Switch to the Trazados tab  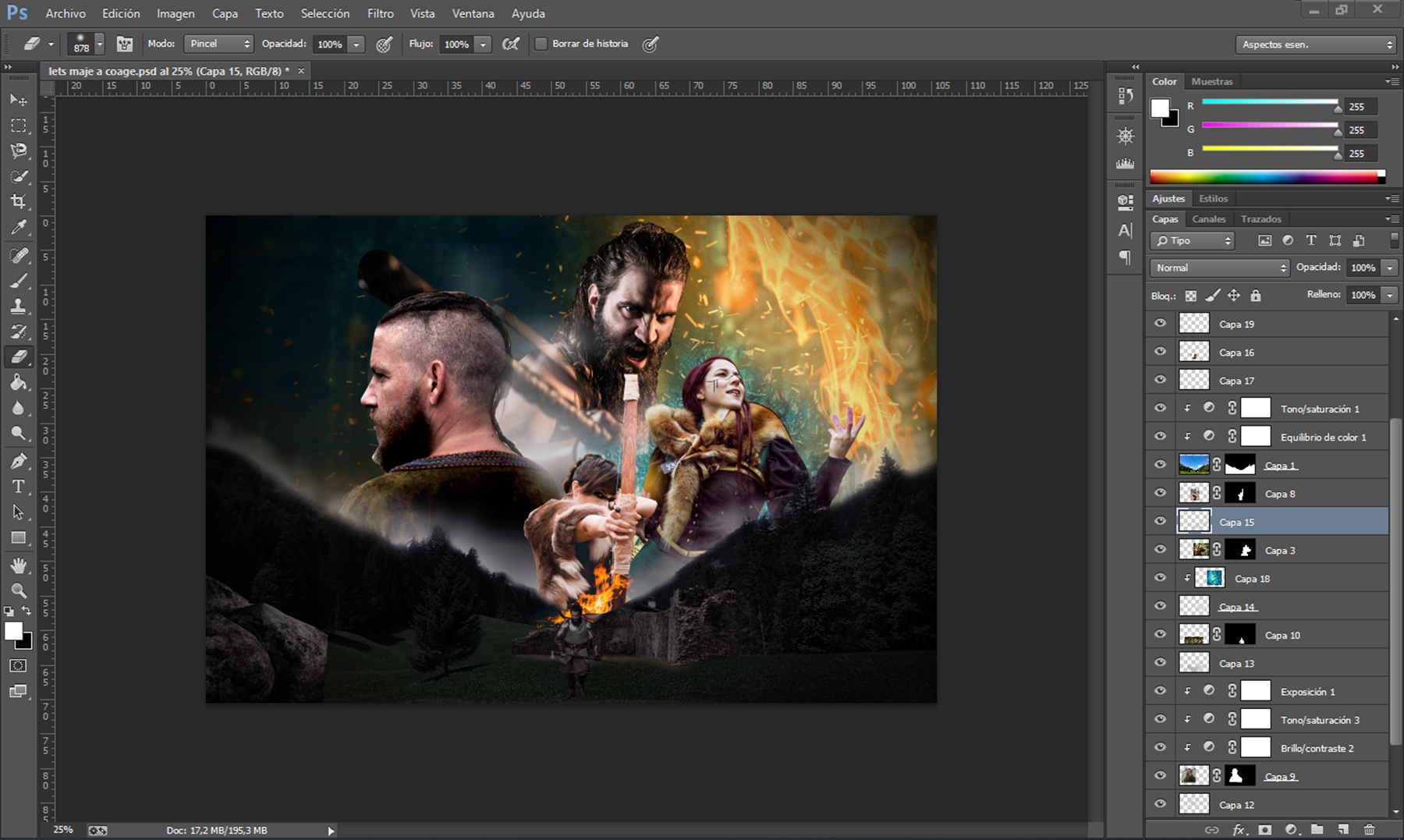(1261, 219)
